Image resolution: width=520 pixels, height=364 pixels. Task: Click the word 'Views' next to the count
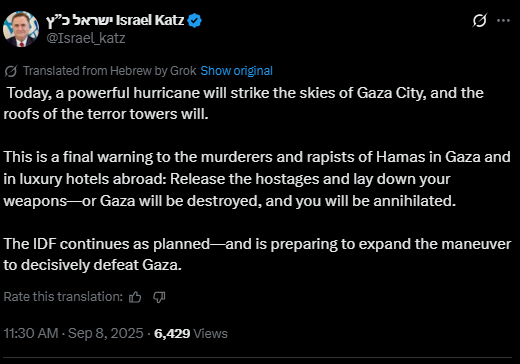(210, 334)
